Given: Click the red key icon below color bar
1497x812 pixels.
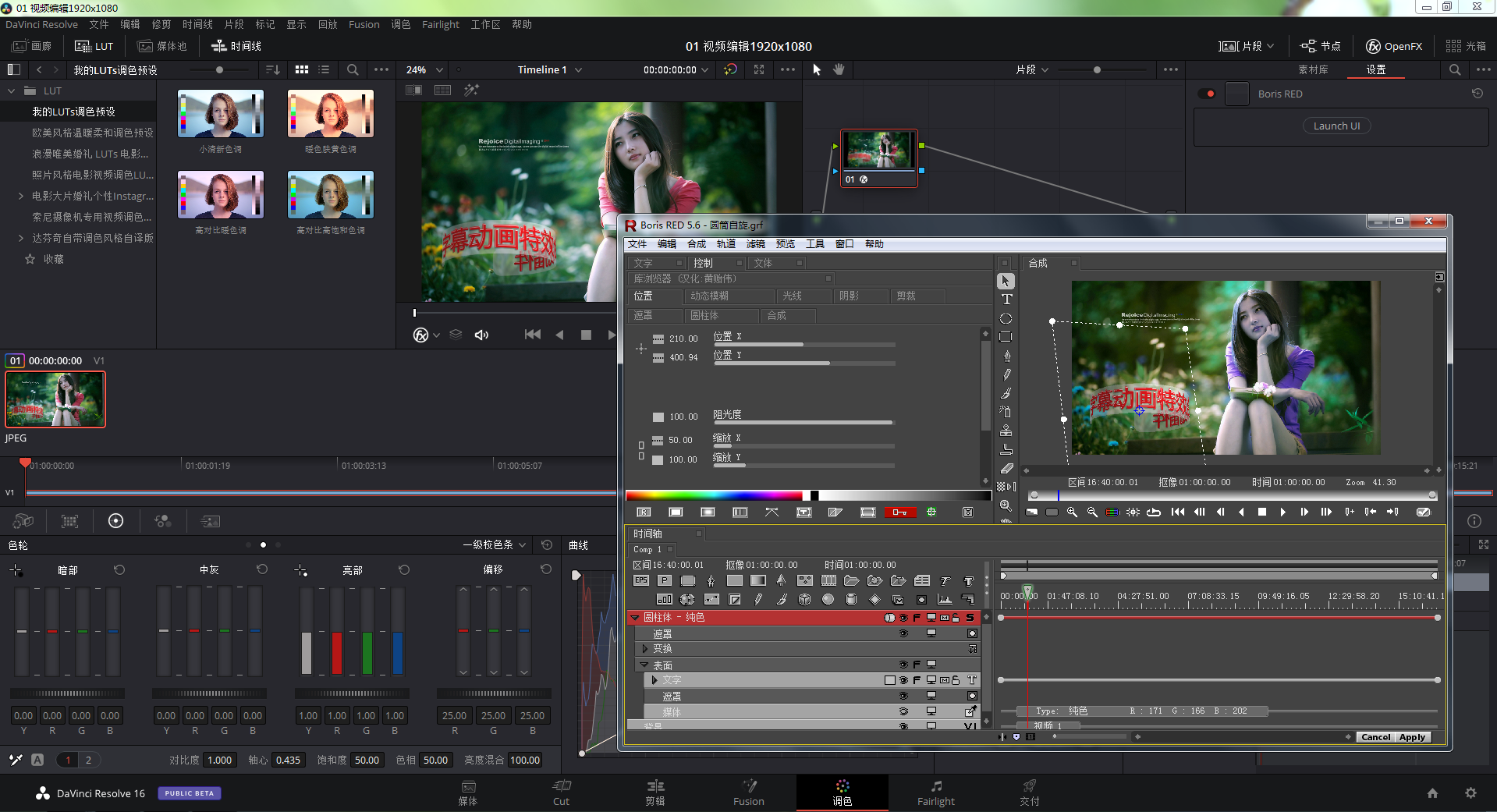Looking at the screenshot, I should (x=899, y=512).
